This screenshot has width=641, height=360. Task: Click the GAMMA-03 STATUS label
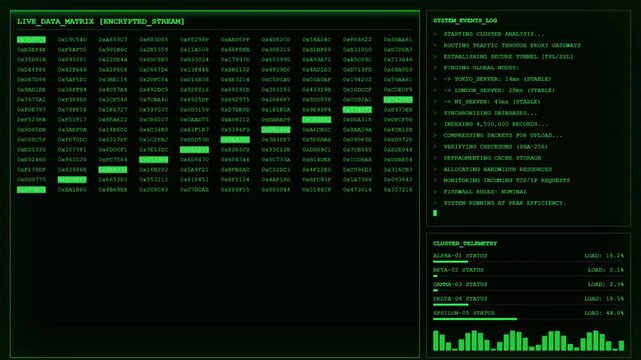460,284
